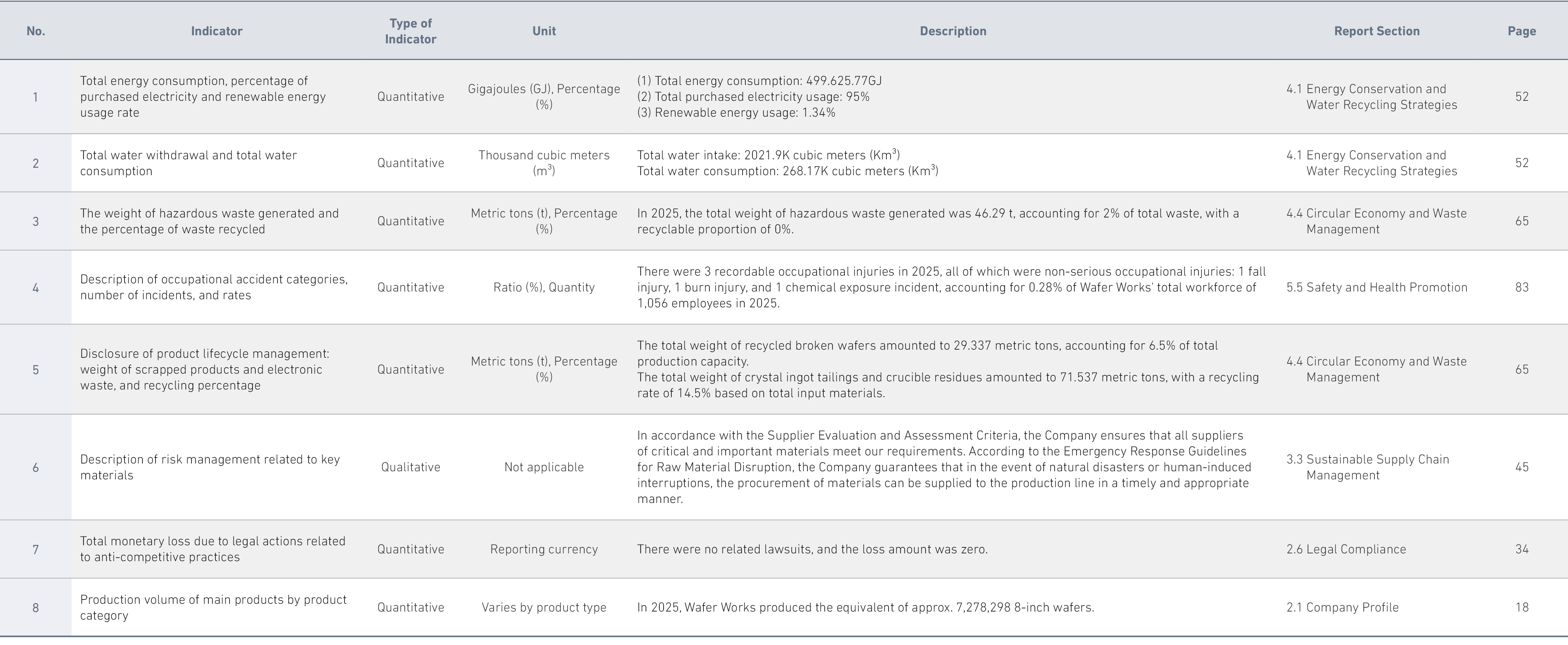
Task: Go to page 18 reference
Action: (1522, 607)
